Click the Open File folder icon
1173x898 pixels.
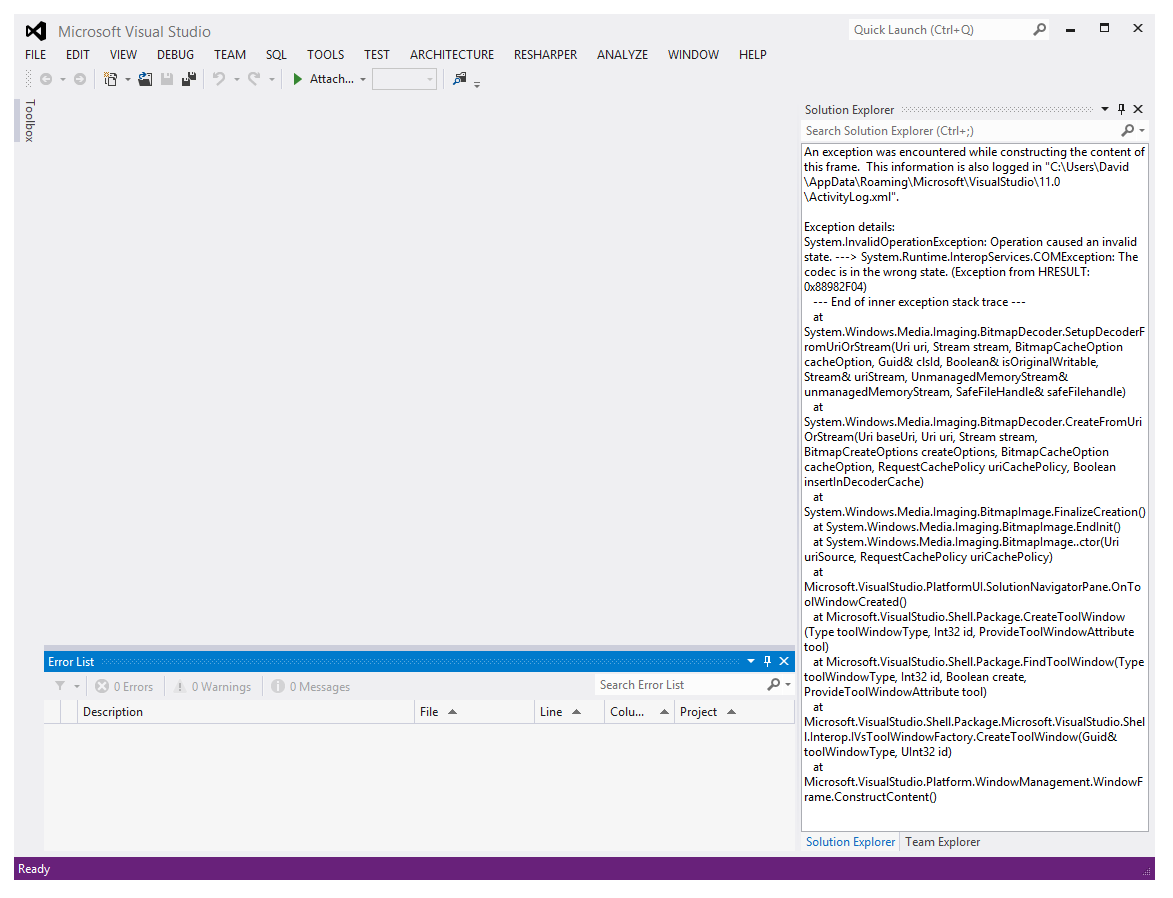145,79
